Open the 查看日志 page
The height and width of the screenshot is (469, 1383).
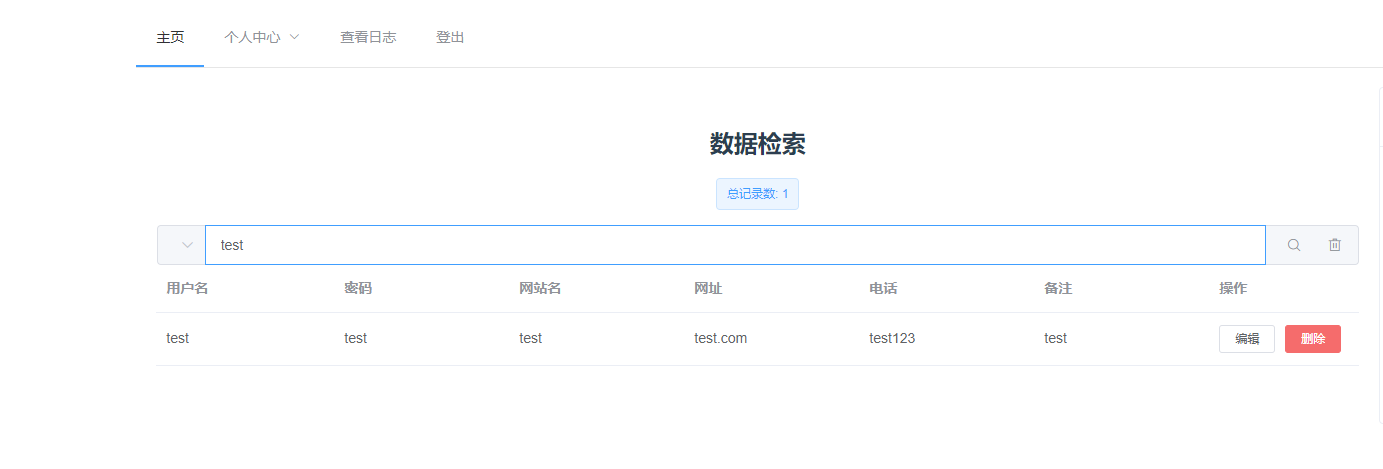tap(368, 37)
